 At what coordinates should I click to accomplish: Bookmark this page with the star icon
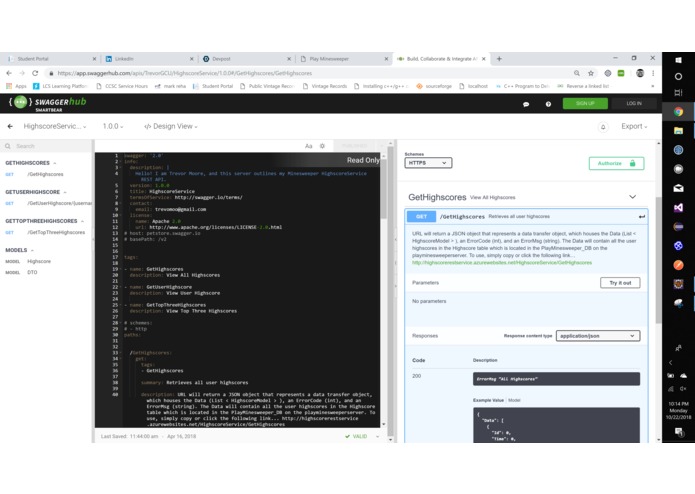[x=591, y=73]
